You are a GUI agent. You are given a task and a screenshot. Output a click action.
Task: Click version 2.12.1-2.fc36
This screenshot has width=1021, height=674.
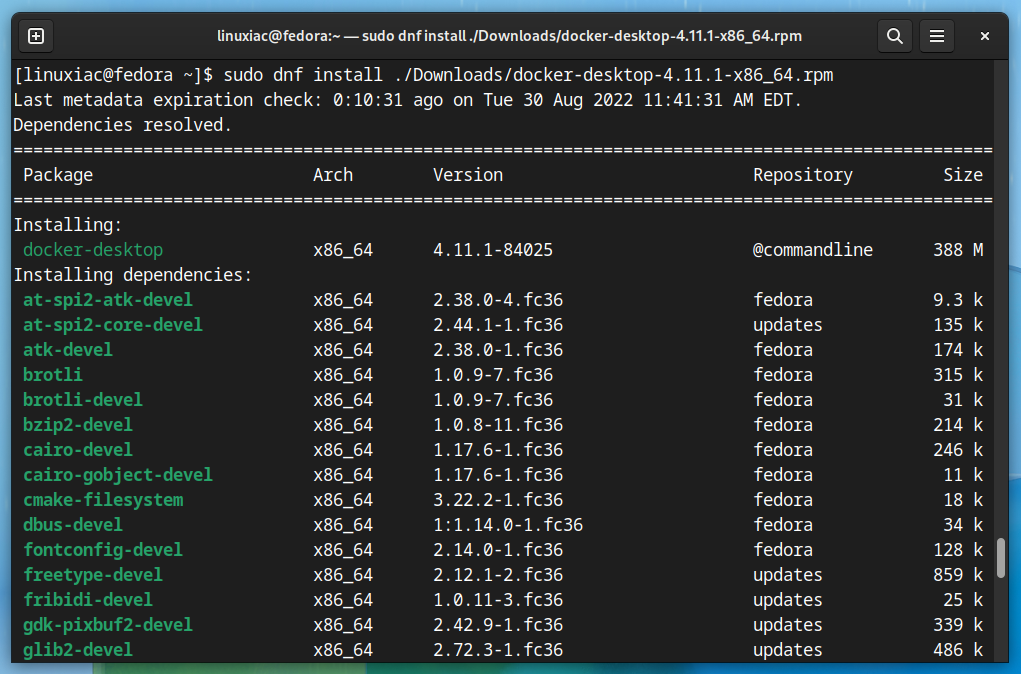point(498,575)
